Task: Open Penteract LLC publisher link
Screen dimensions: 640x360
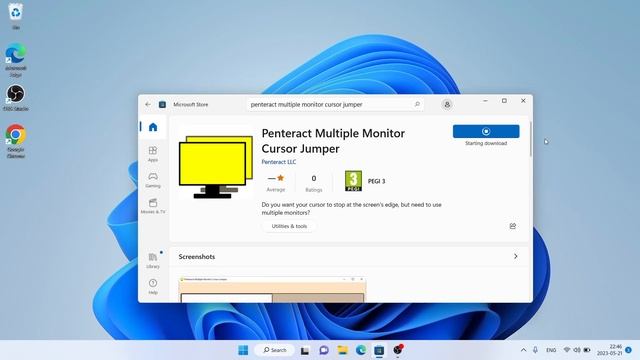Action: (x=279, y=162)
